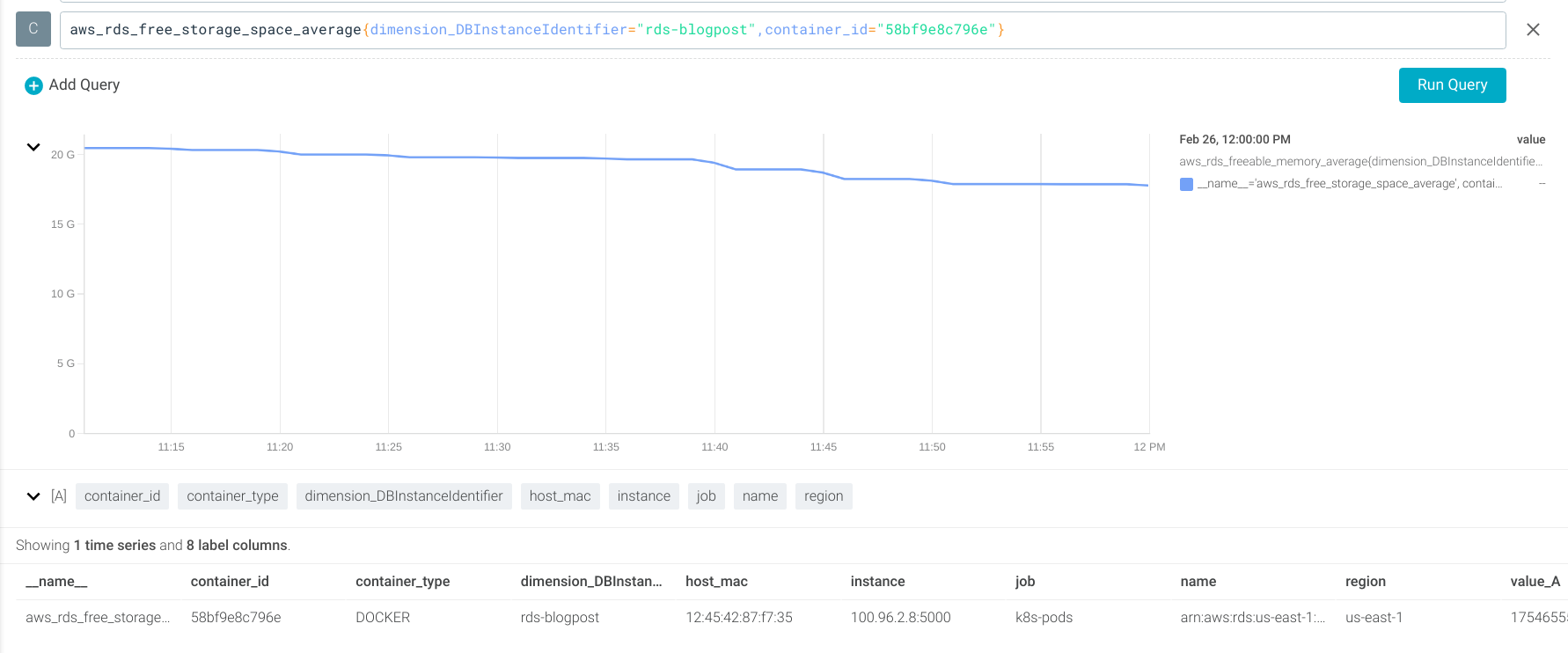Sort by the value_A column header

[1535, 582]
